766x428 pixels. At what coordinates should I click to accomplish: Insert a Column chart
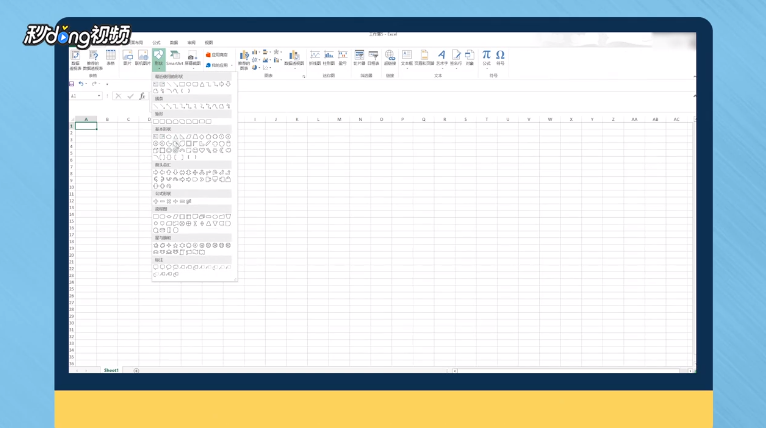pyautogui.click(x=255, y=52)
